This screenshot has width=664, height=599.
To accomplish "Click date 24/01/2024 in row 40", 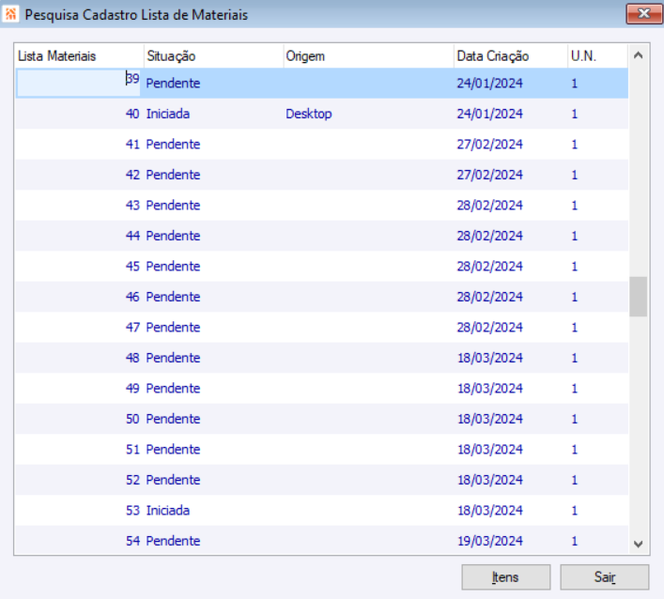I will 490,113.
